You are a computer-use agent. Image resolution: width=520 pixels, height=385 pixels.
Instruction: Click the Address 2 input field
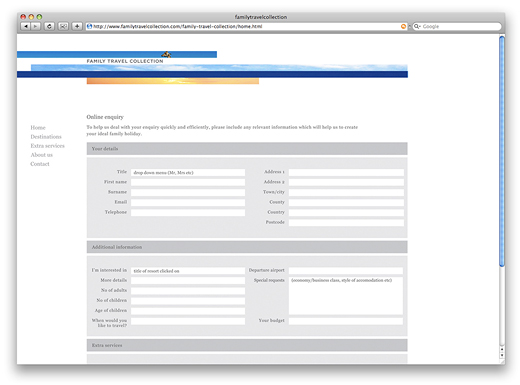tap(346, 182)
